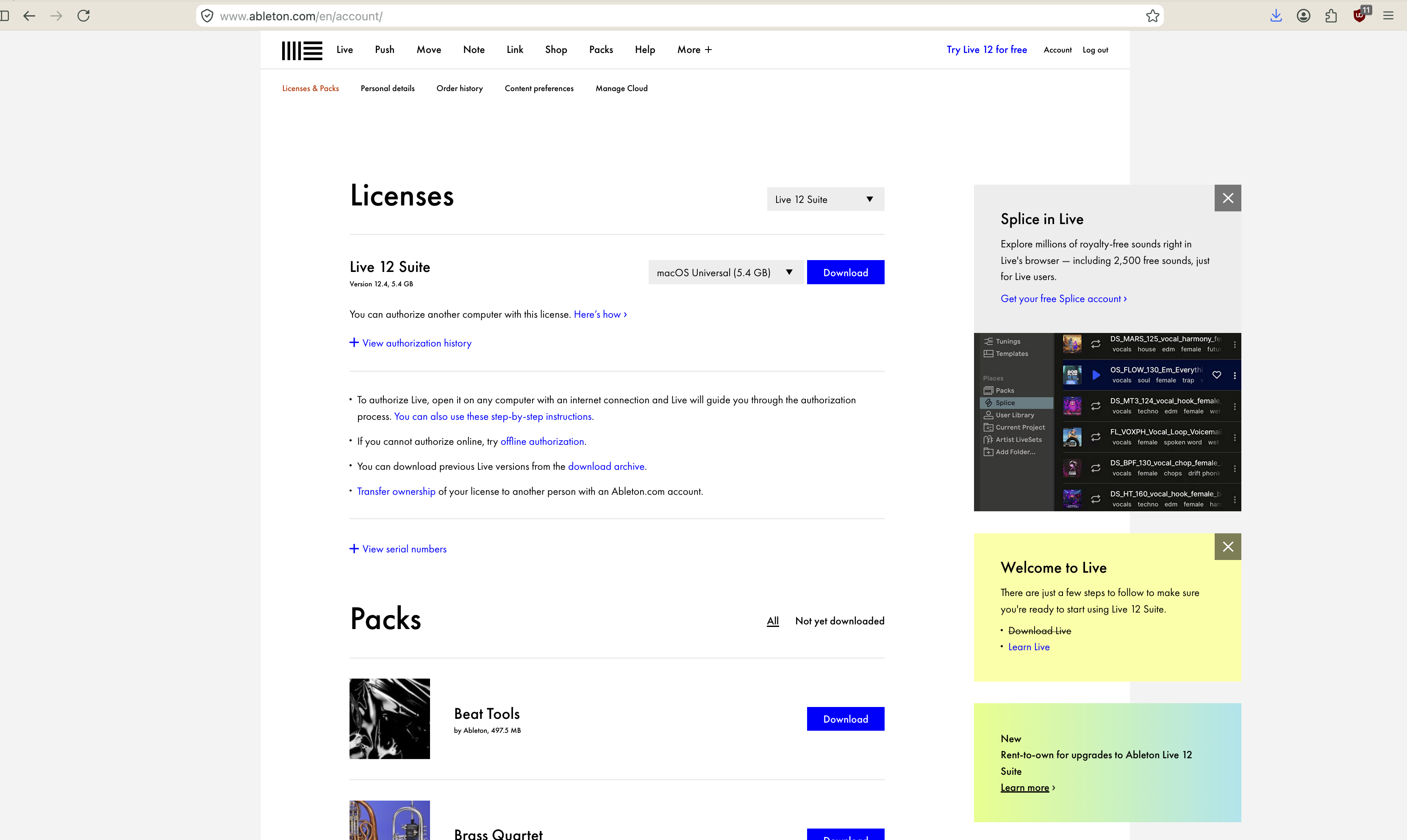Download the Beat Tools pack
Image resolution: width=1407 pixels, height=840 pixels.
click(846, 719)
